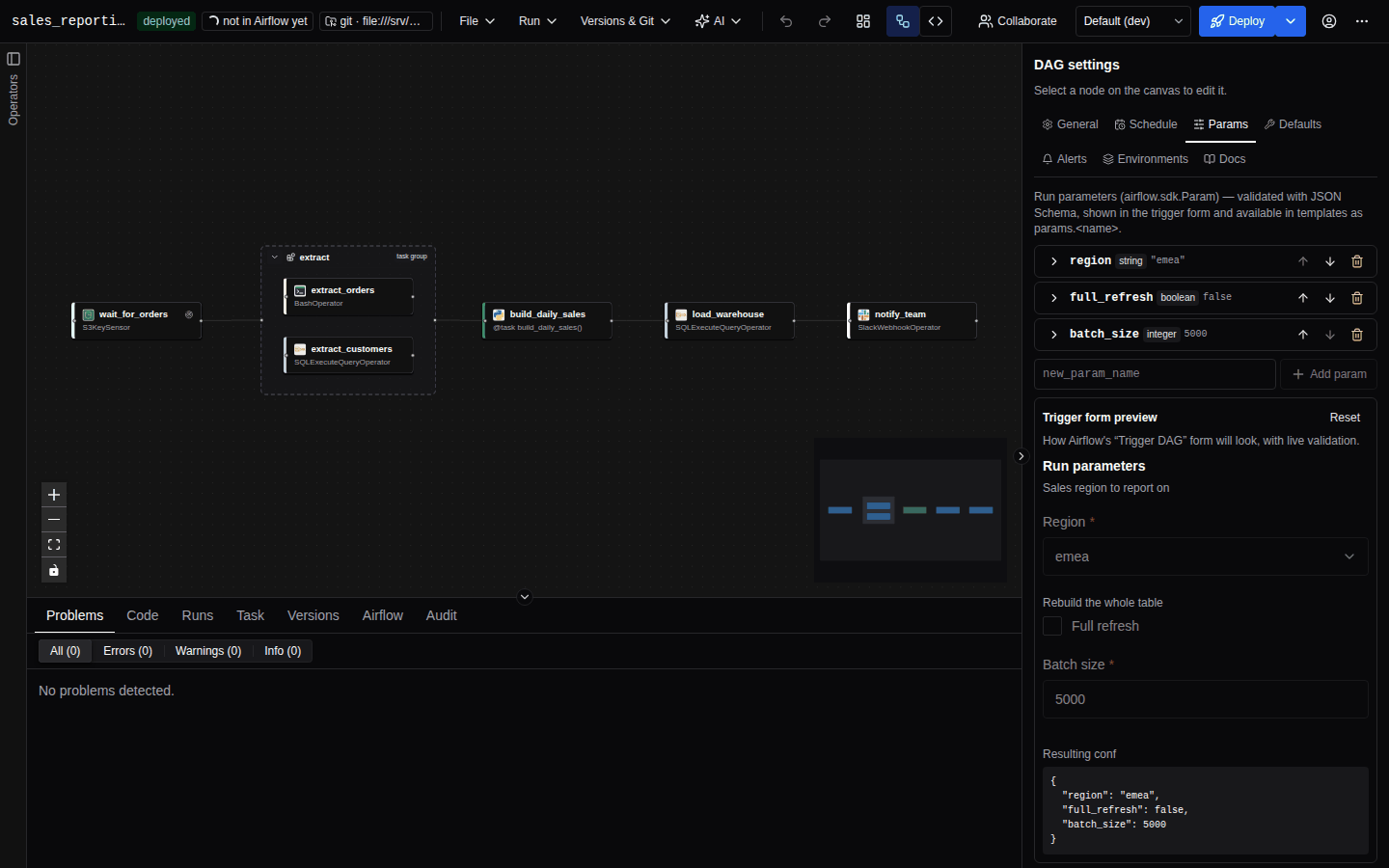Open the Alerts settings tab

1064,159
